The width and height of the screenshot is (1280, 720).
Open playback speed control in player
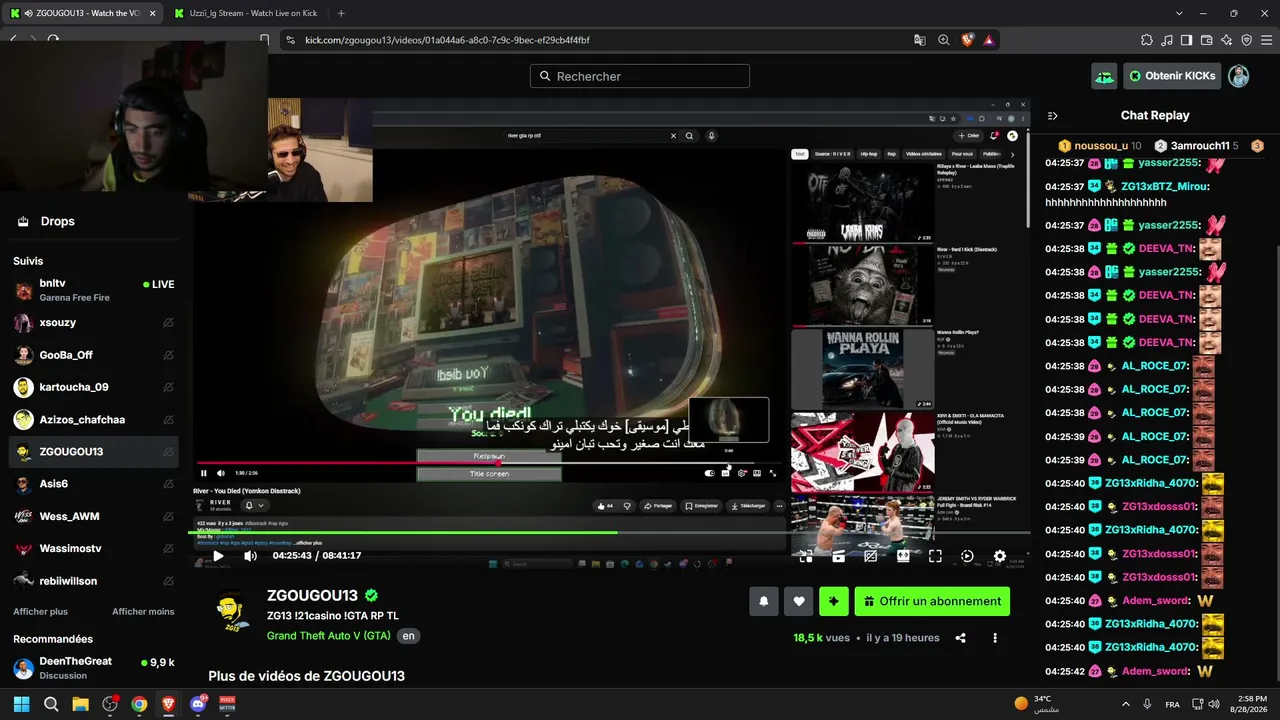tap(967, 556)
